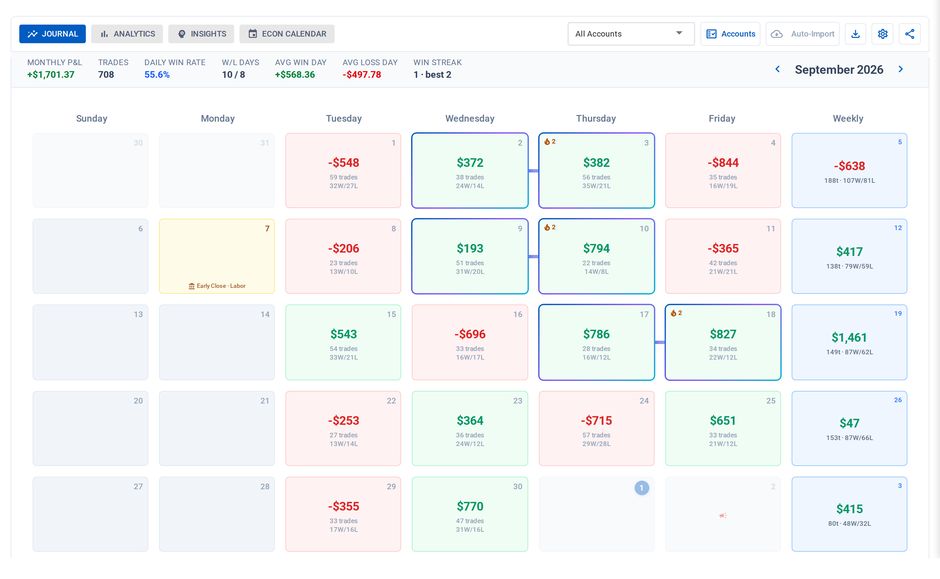Open the -$638 weekly summary card

(849, 171)
